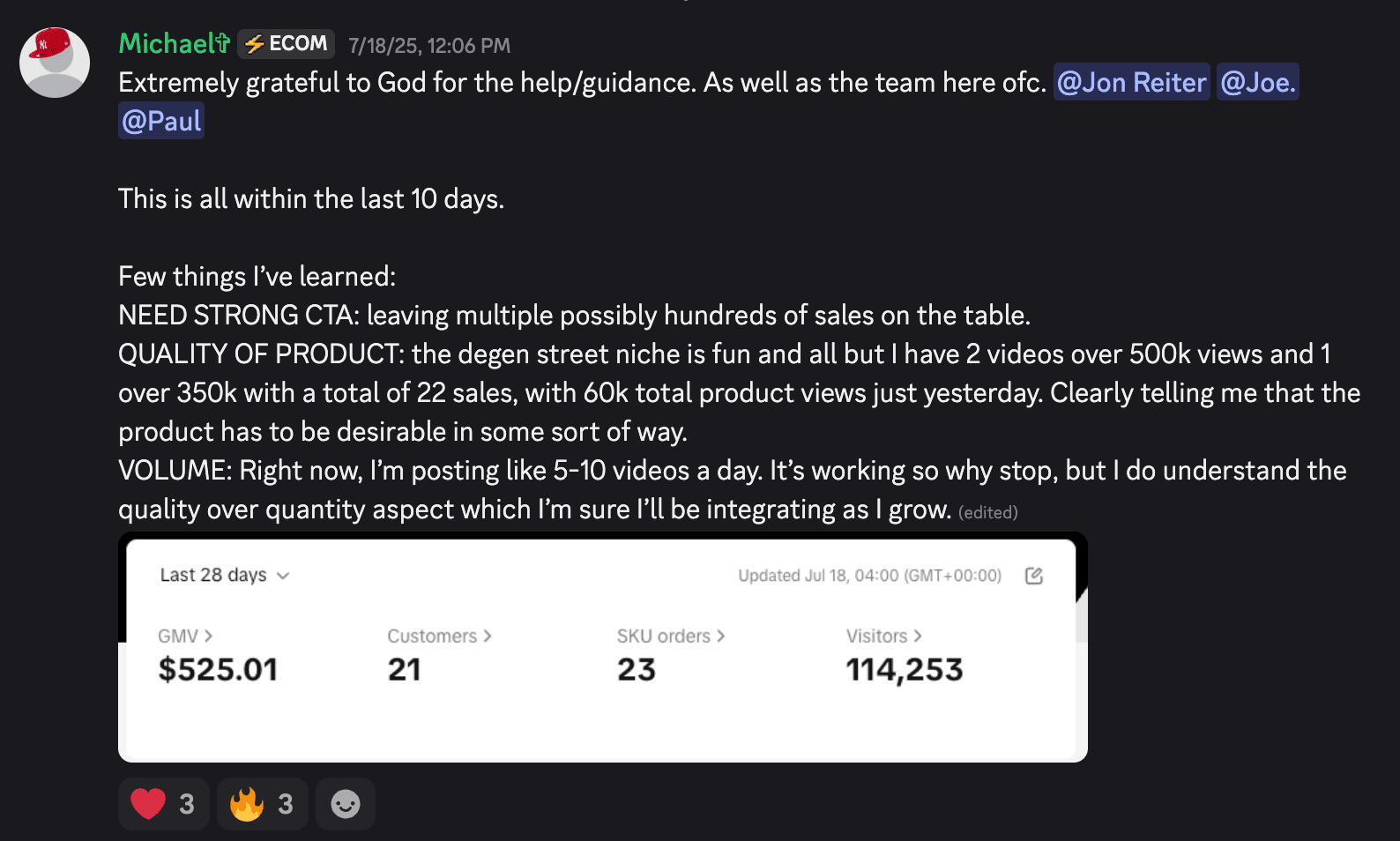Click the message timestamp 7/18/25
Image resolution: width=1400 pixels, height=841 pixels.
[x=428, y=46]
